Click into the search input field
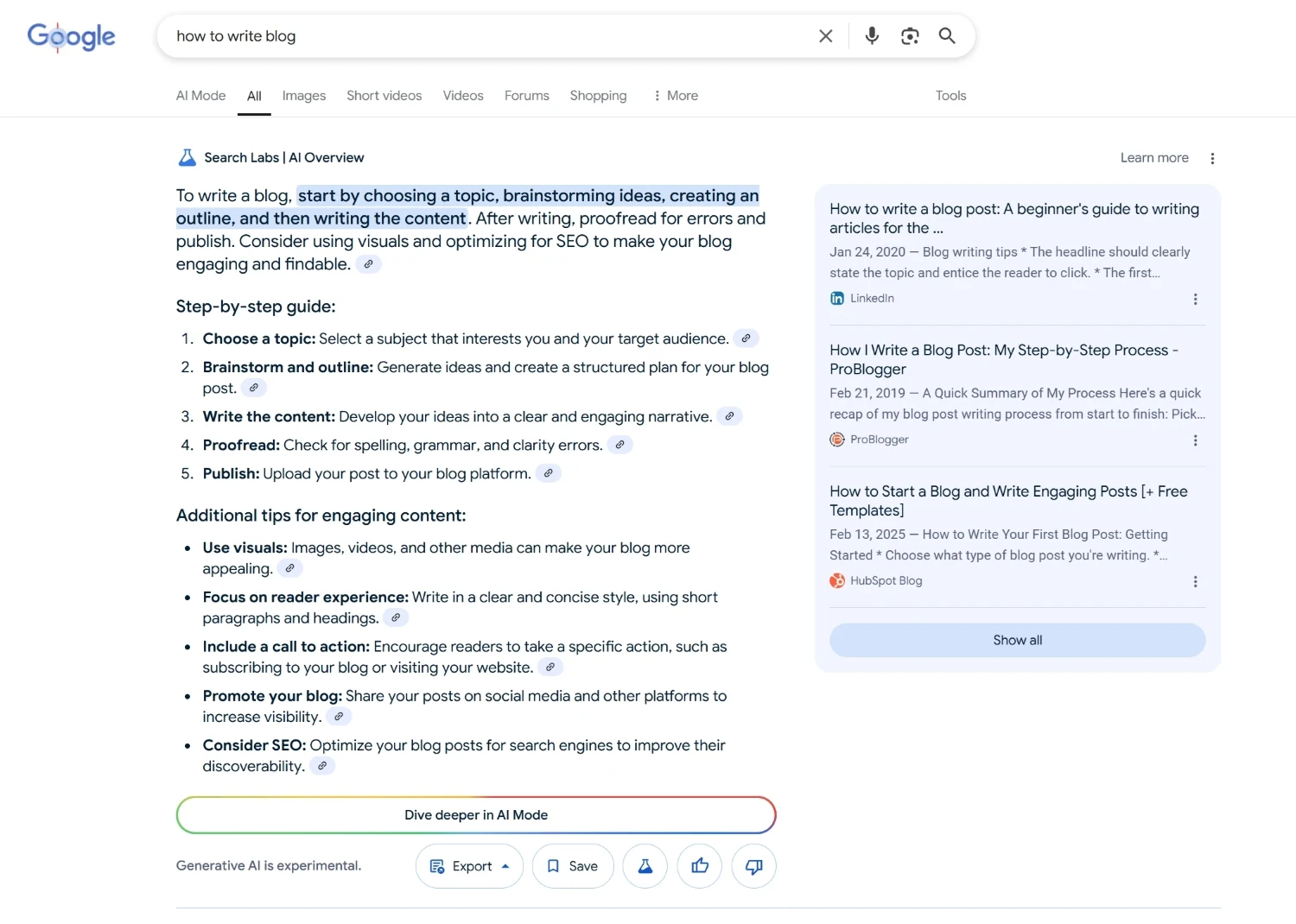This screenshot has width=1296, height=924. tap(484, 36)
